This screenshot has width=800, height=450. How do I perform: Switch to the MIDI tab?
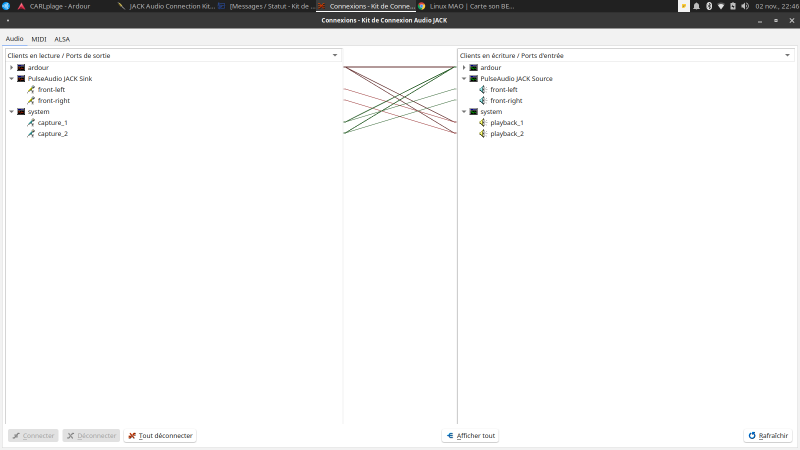[x=39, y=39]
